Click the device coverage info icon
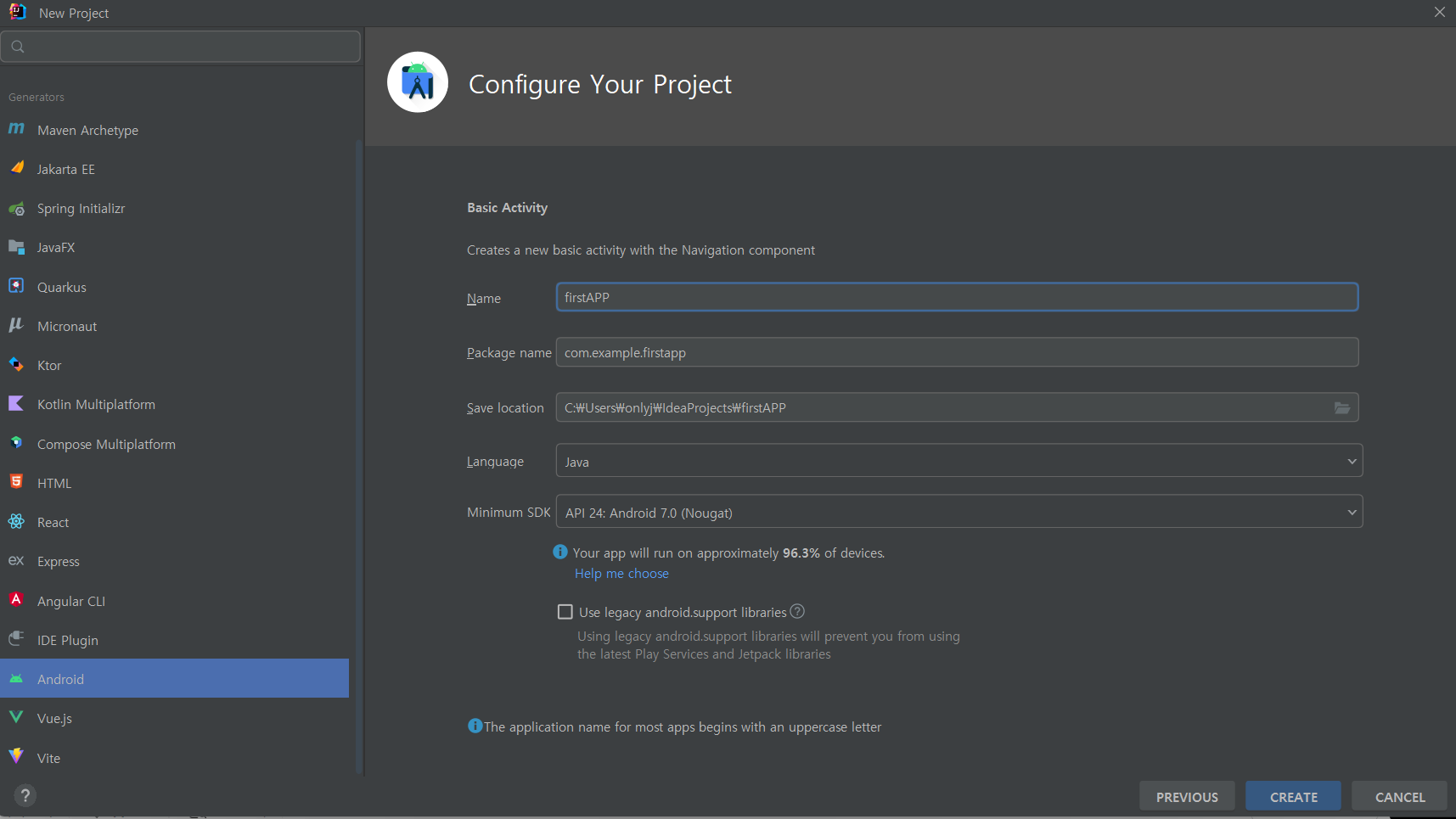Screen dimensions: 1456x819 560,552
